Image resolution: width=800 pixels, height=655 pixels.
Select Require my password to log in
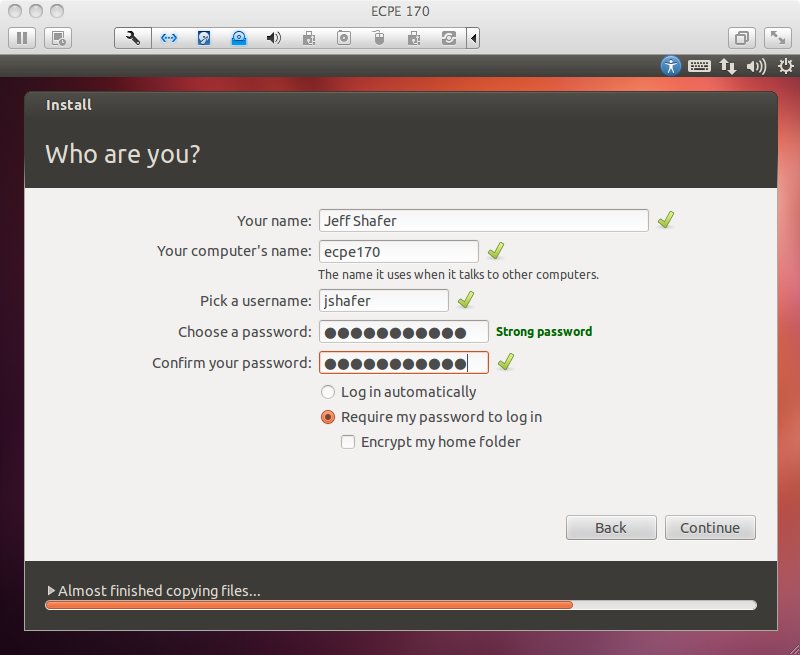coord(328,417)
